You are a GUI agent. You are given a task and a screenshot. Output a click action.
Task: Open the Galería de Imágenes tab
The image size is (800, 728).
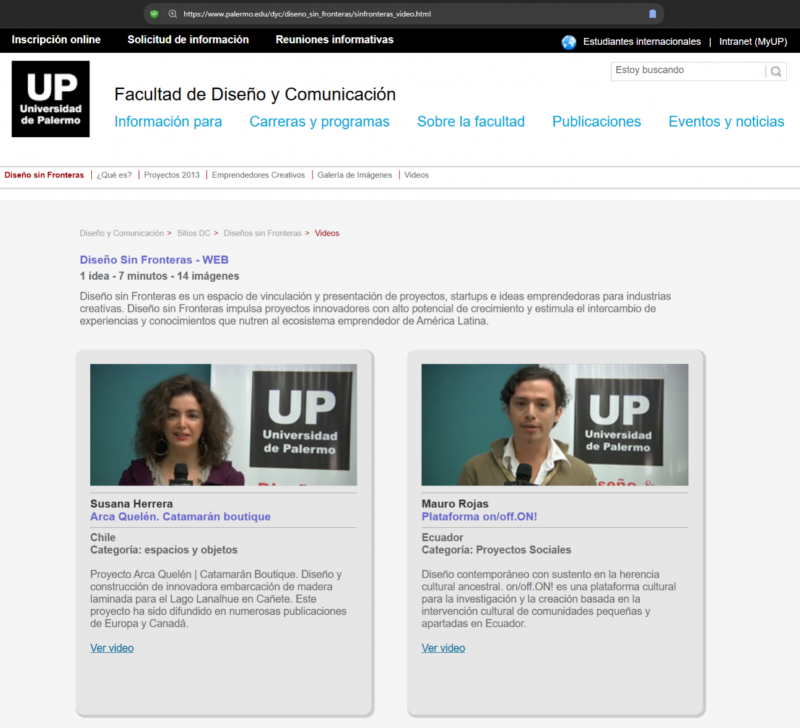(x=355, y=175)
